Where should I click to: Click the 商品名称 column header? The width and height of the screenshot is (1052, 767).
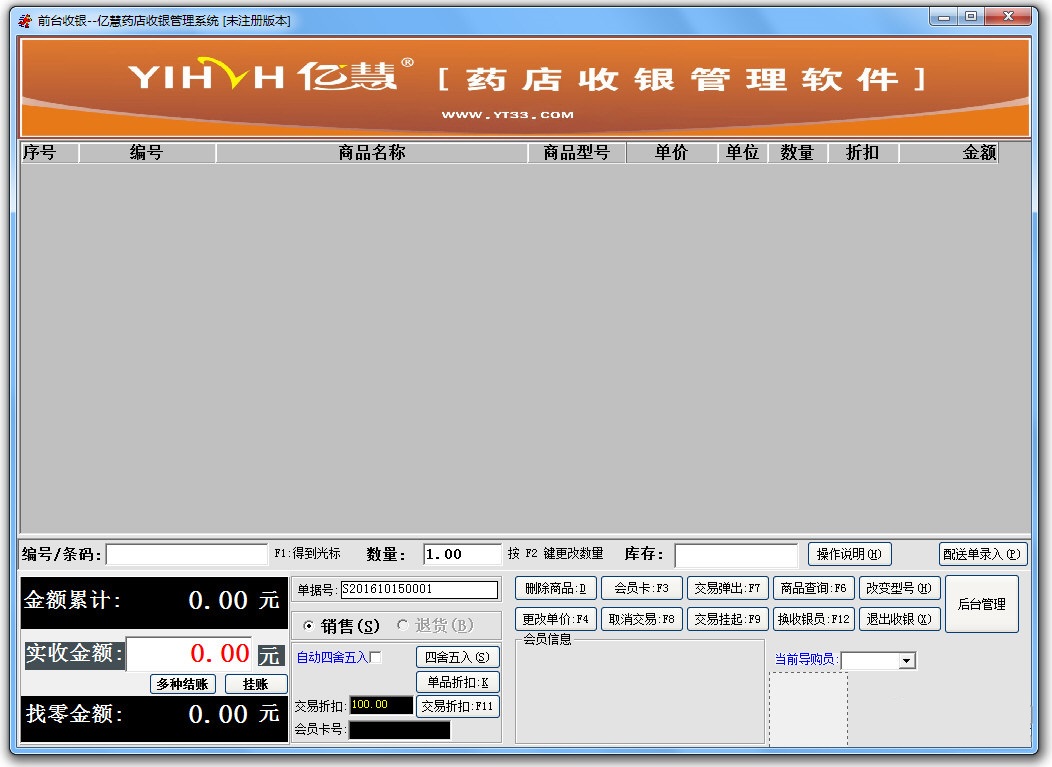click(x=372, y=153)
